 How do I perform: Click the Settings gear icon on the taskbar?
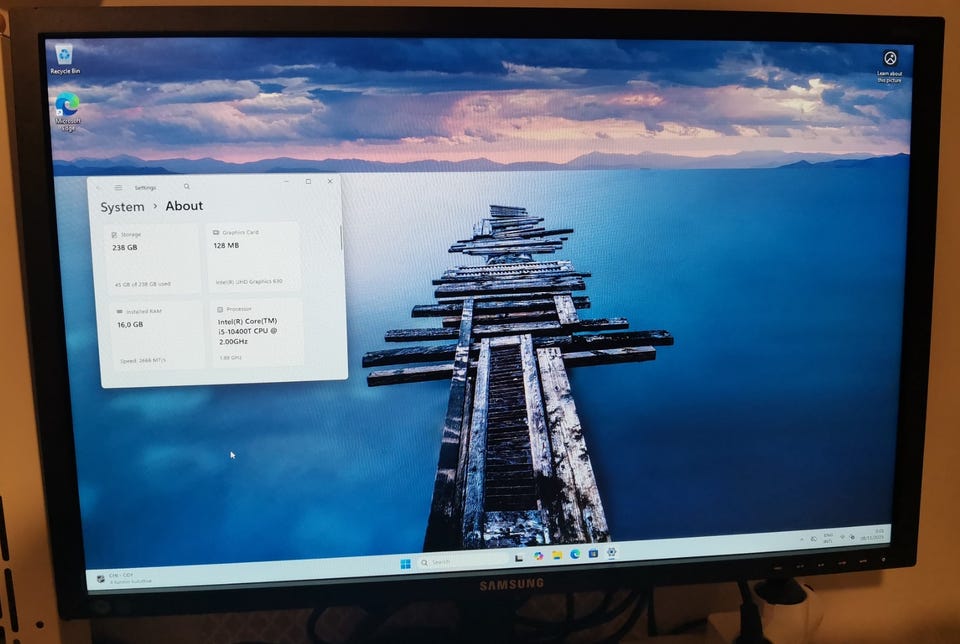612,552
